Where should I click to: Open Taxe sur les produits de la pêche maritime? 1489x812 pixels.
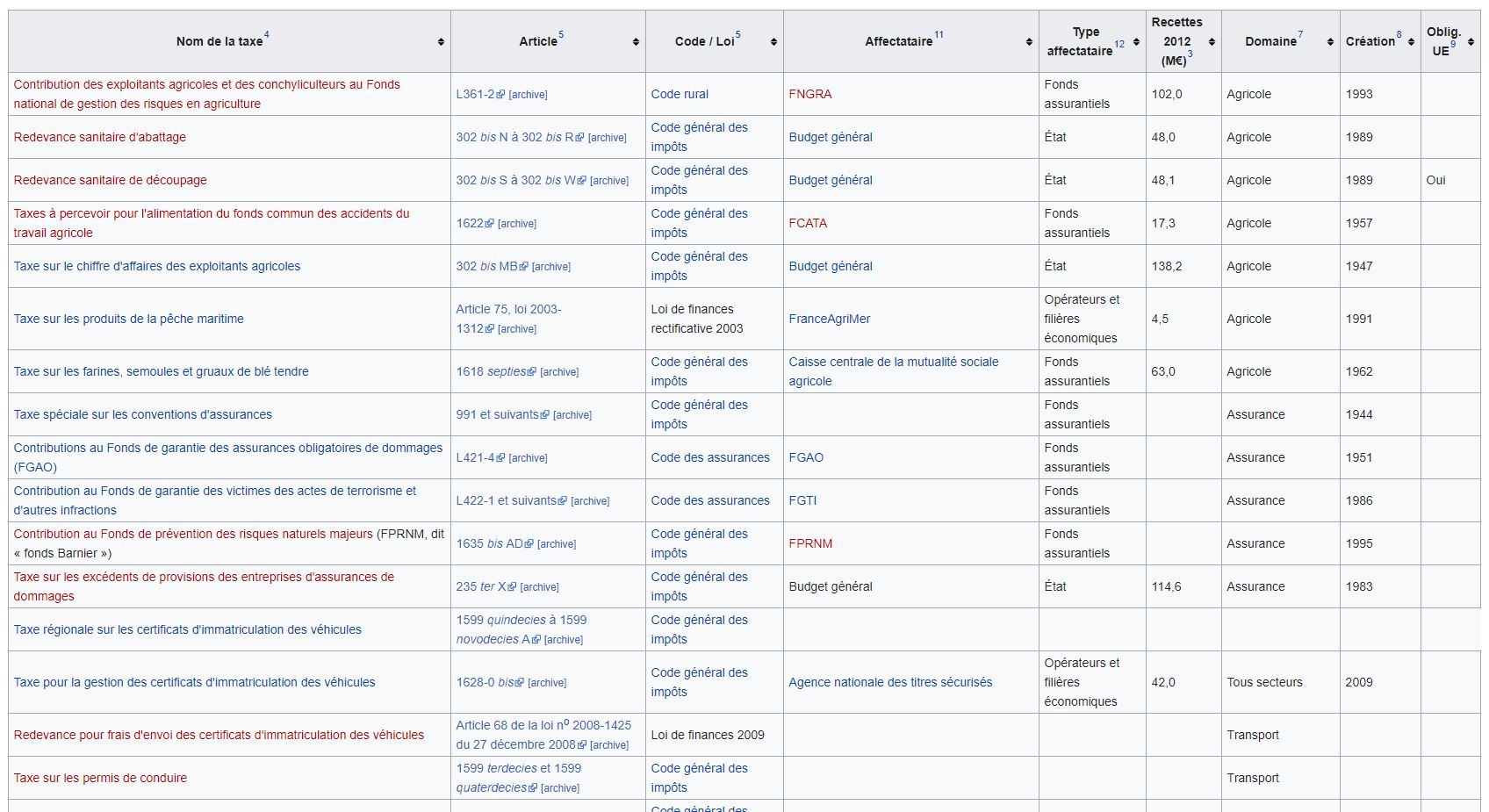point(129,319)
